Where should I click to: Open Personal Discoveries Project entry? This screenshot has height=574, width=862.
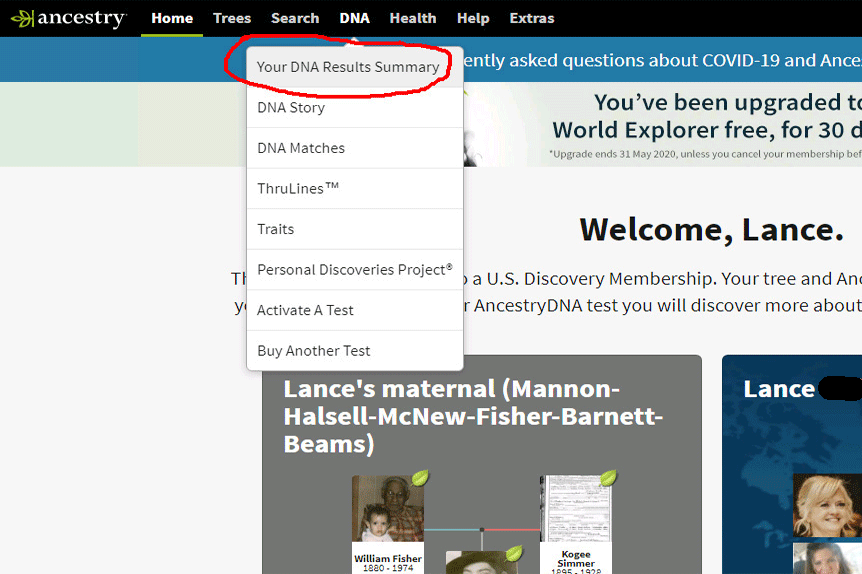[355, 270]
